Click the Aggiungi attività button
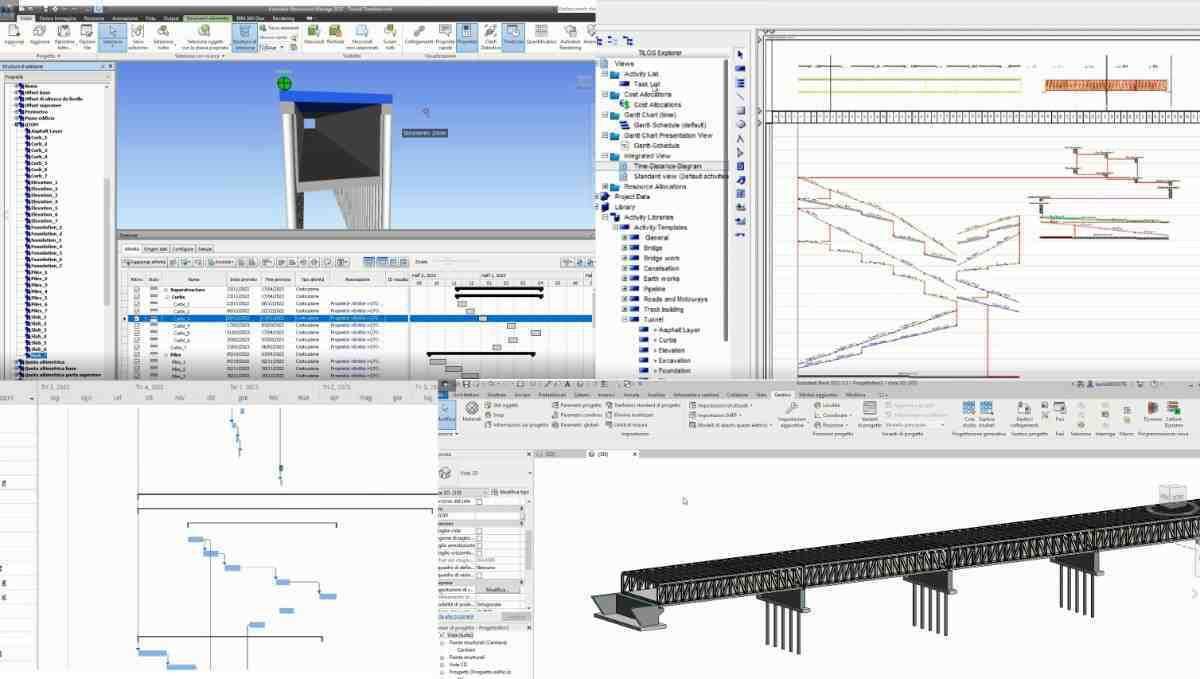 point(145,262)
